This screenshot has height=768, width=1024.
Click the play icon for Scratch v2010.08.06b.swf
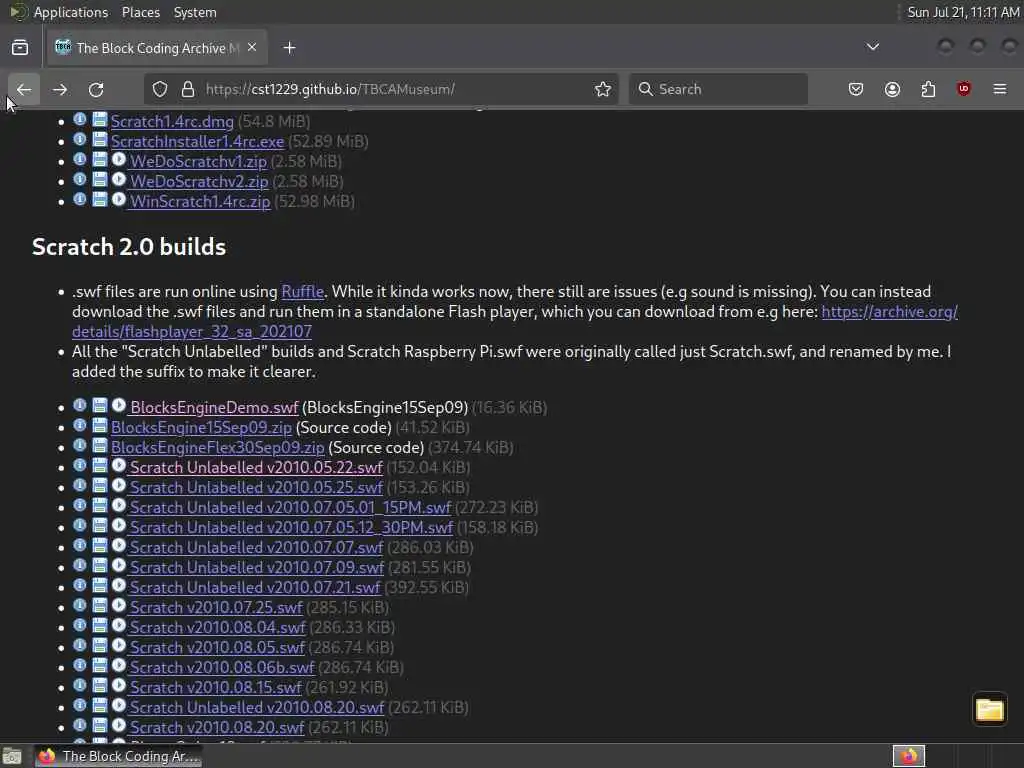pos(118,666)
